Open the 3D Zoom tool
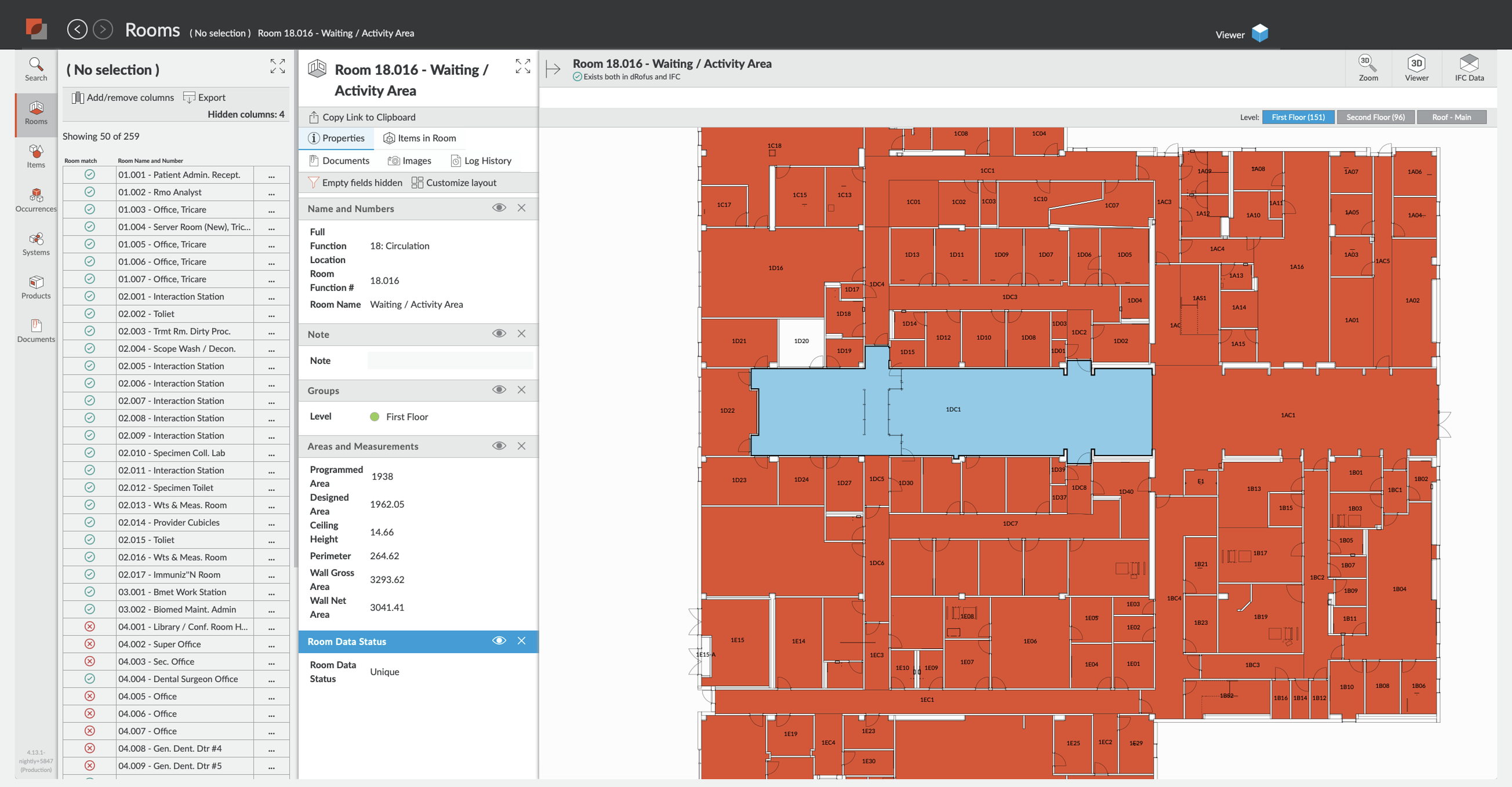The width and height of the screenshot is (1512, 787). (x=1368, y=67)
